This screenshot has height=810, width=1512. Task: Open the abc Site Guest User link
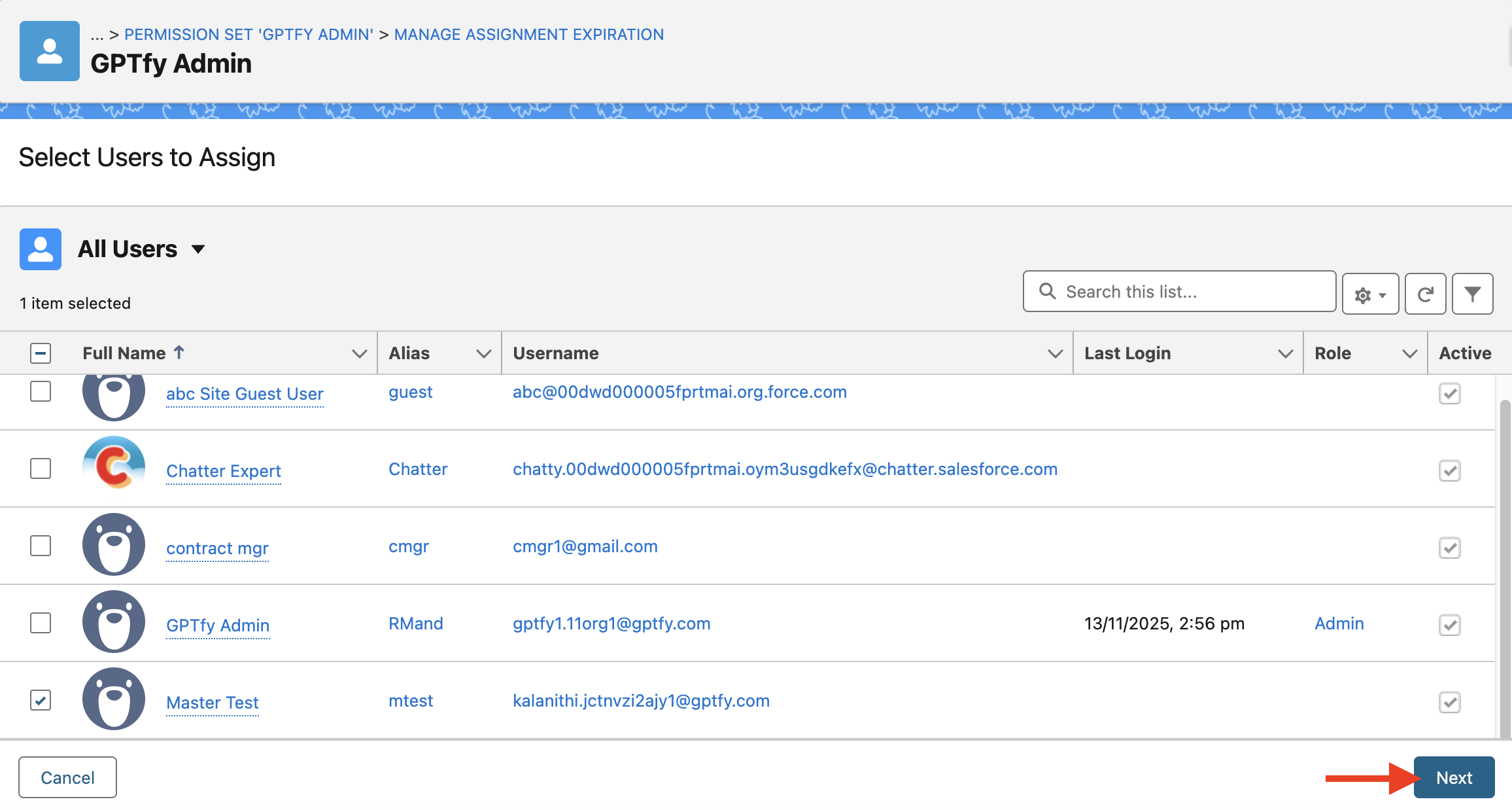click(x=245, y=394)
